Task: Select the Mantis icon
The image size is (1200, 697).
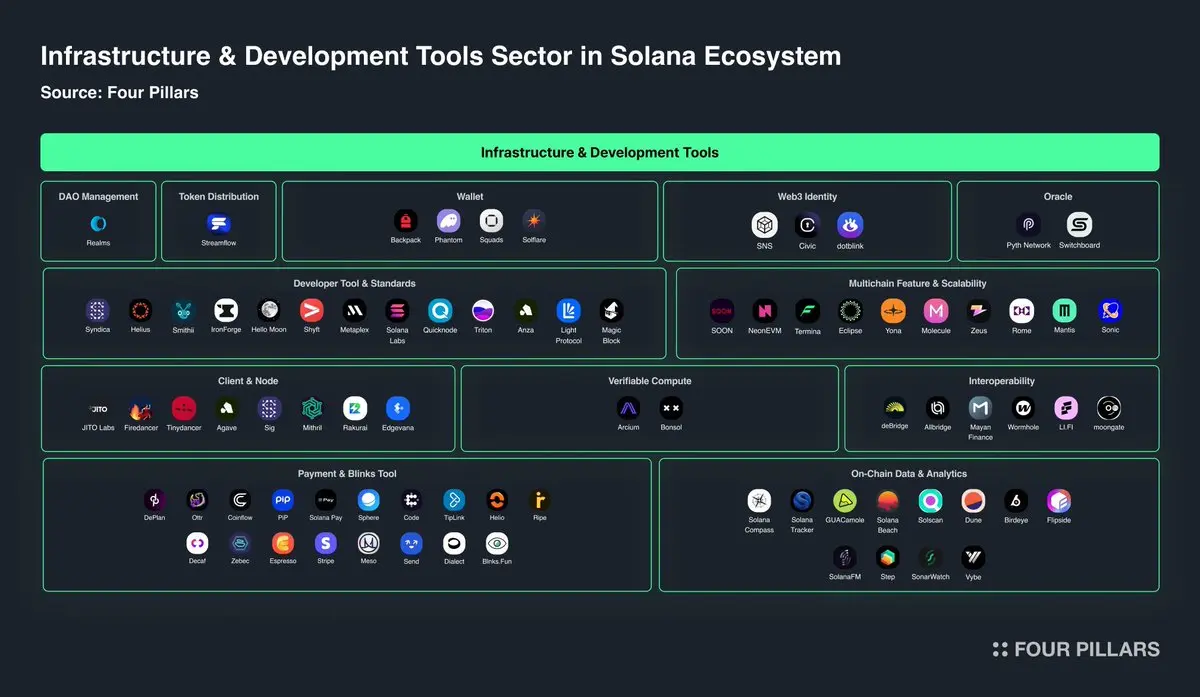Action: tap(1064, 310)
